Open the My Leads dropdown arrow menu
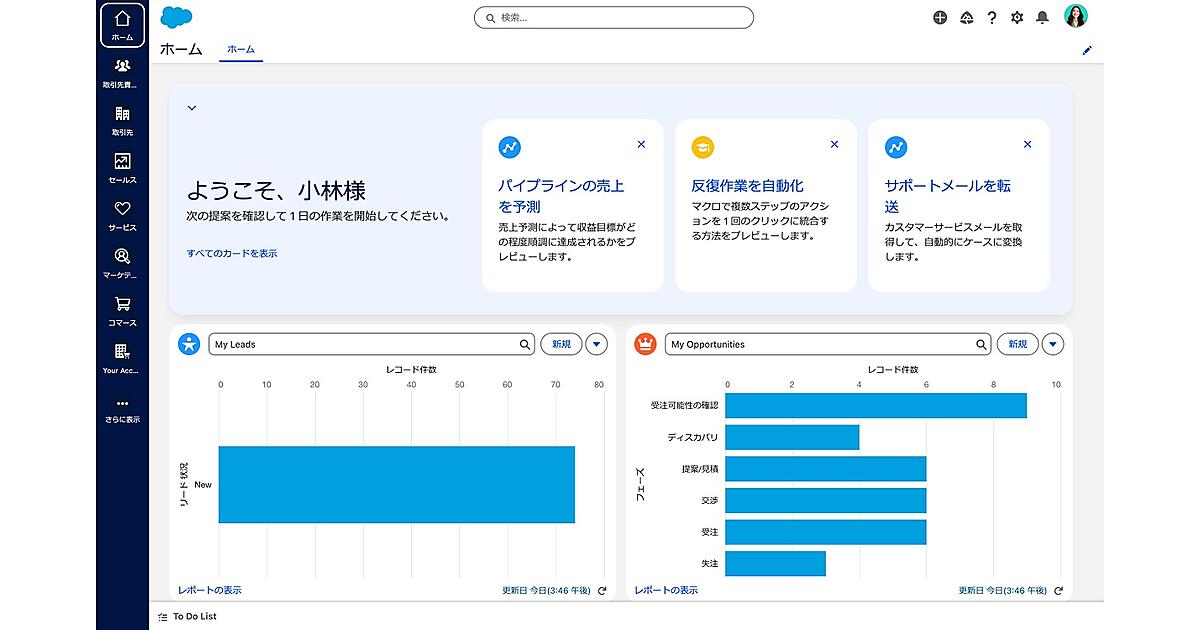The image size is (1200, 630). [x=596, y=345]
